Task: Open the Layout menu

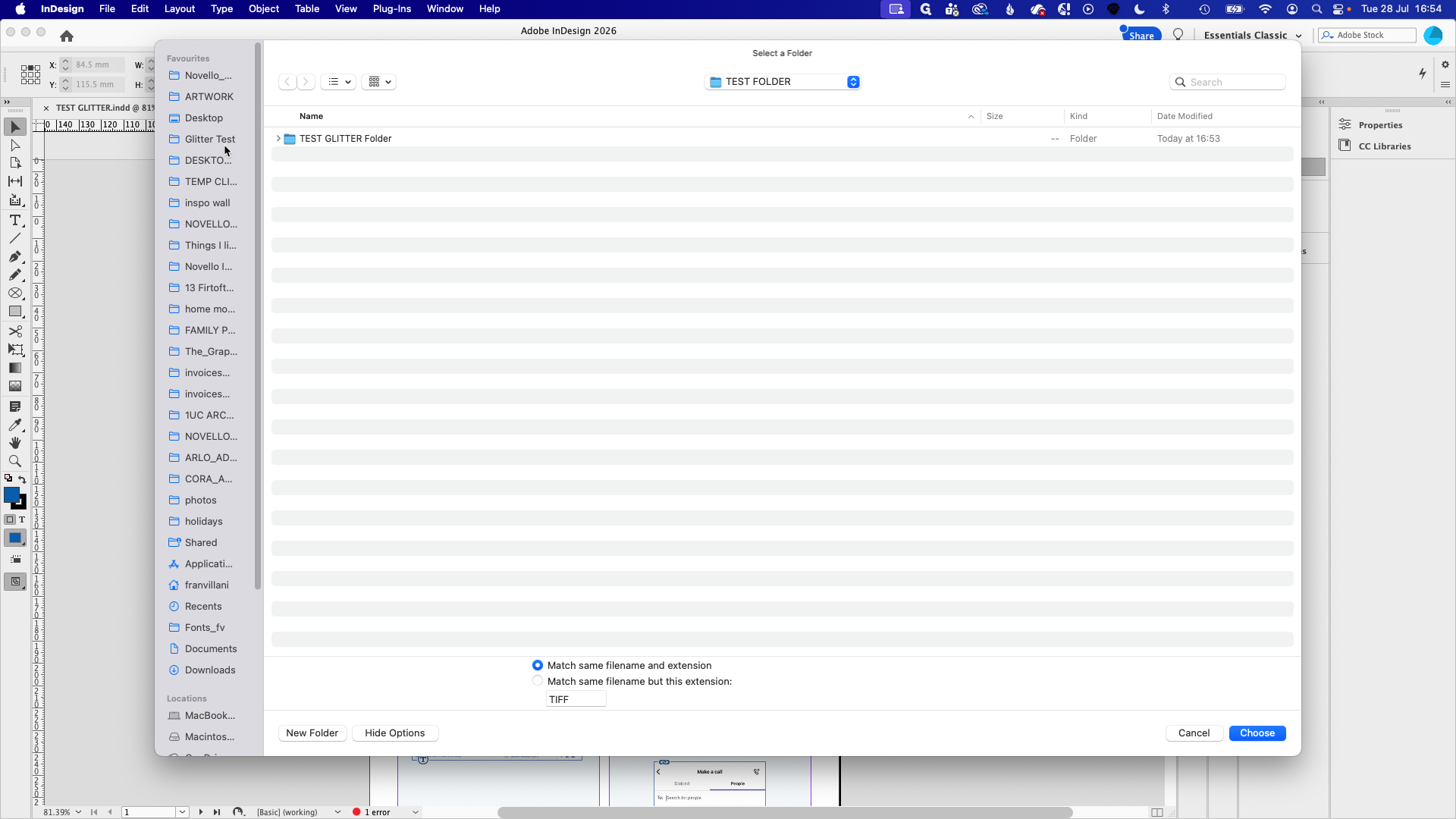Action: 180,9
